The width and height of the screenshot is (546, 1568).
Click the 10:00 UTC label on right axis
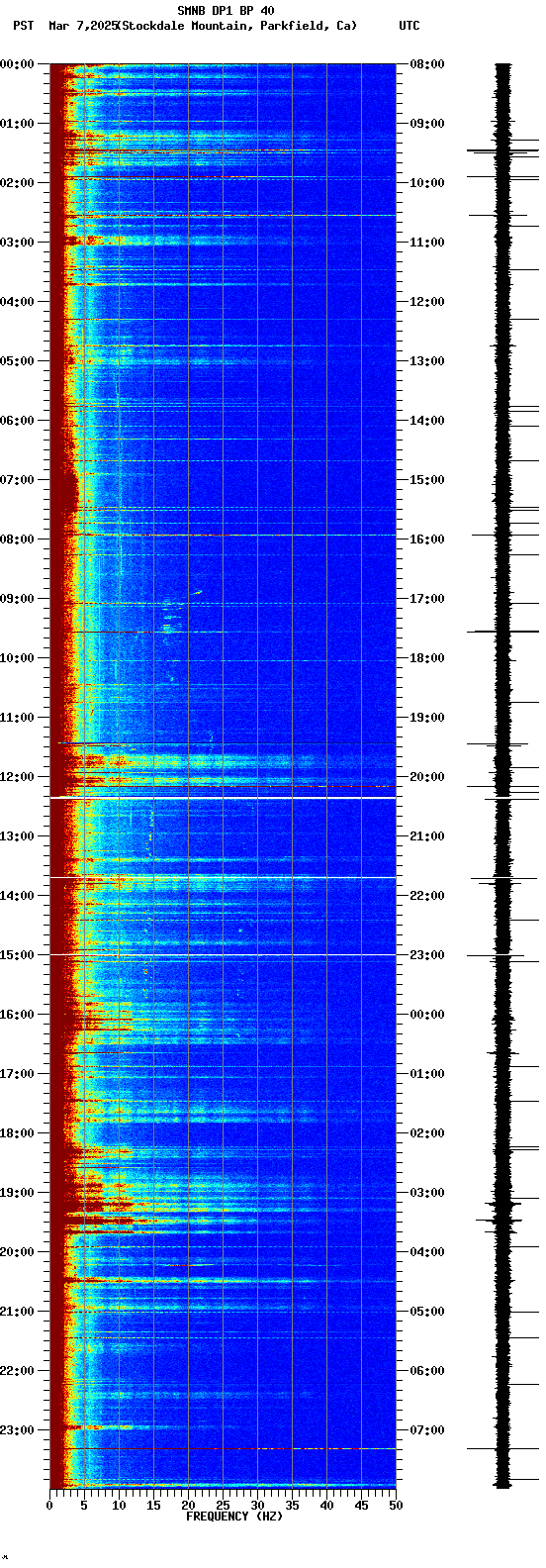coord(427,183)
